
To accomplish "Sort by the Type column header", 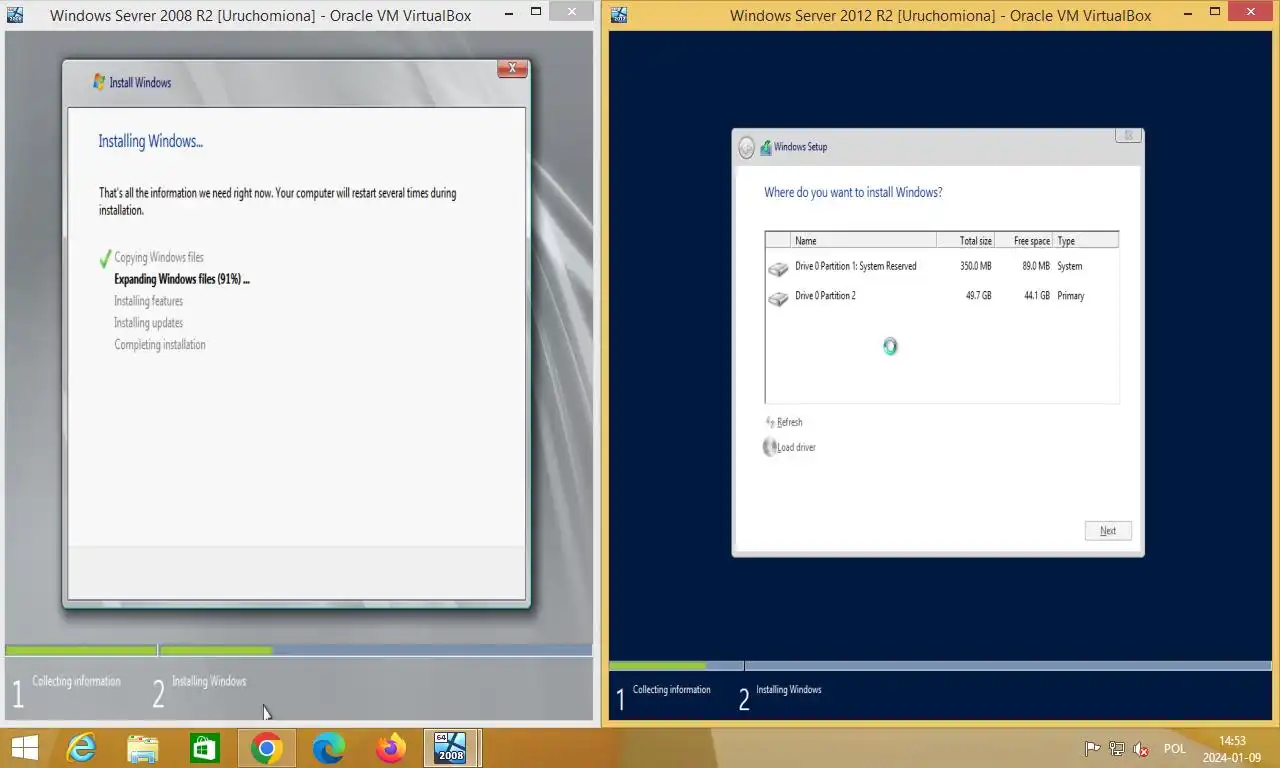I will click(1086, 241).
